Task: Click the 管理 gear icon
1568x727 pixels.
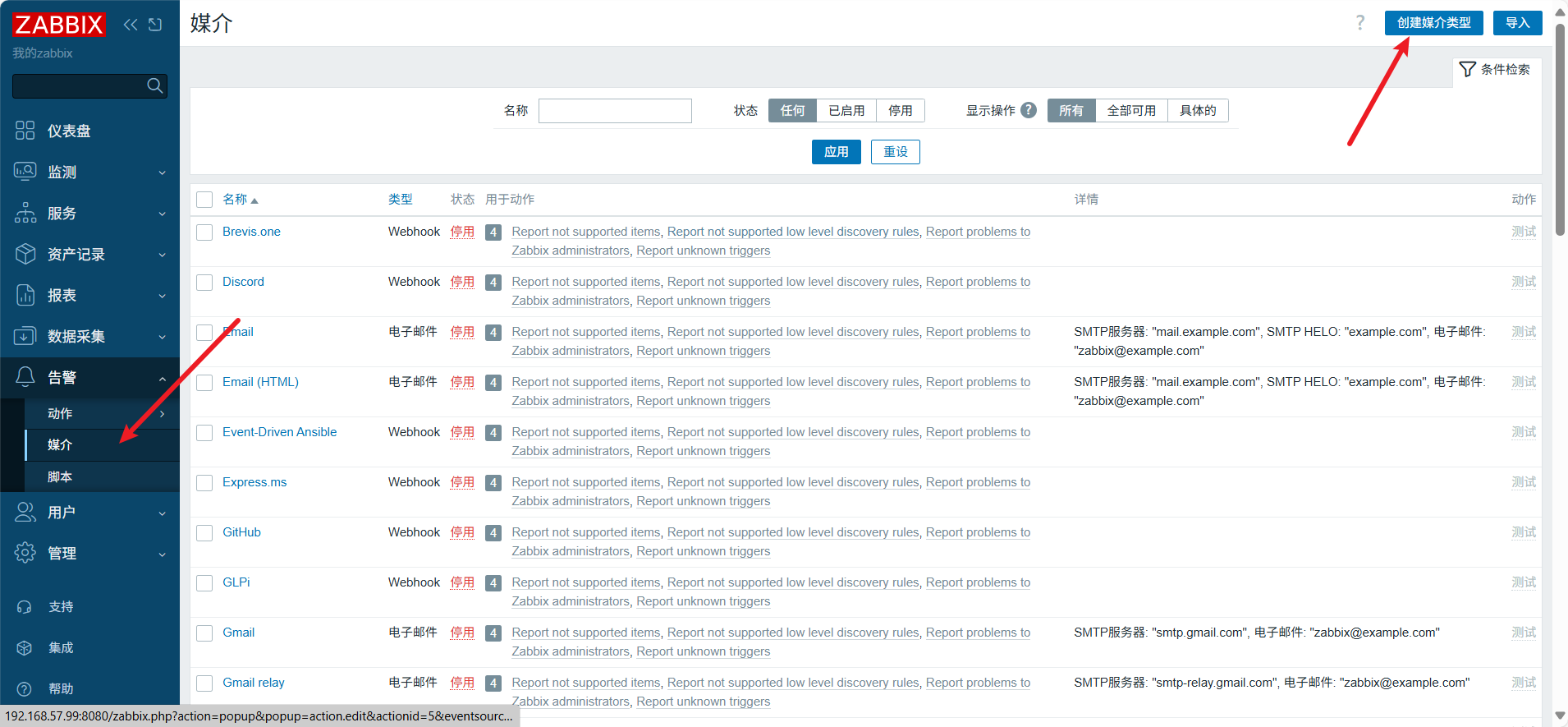Action: [25, 553]
